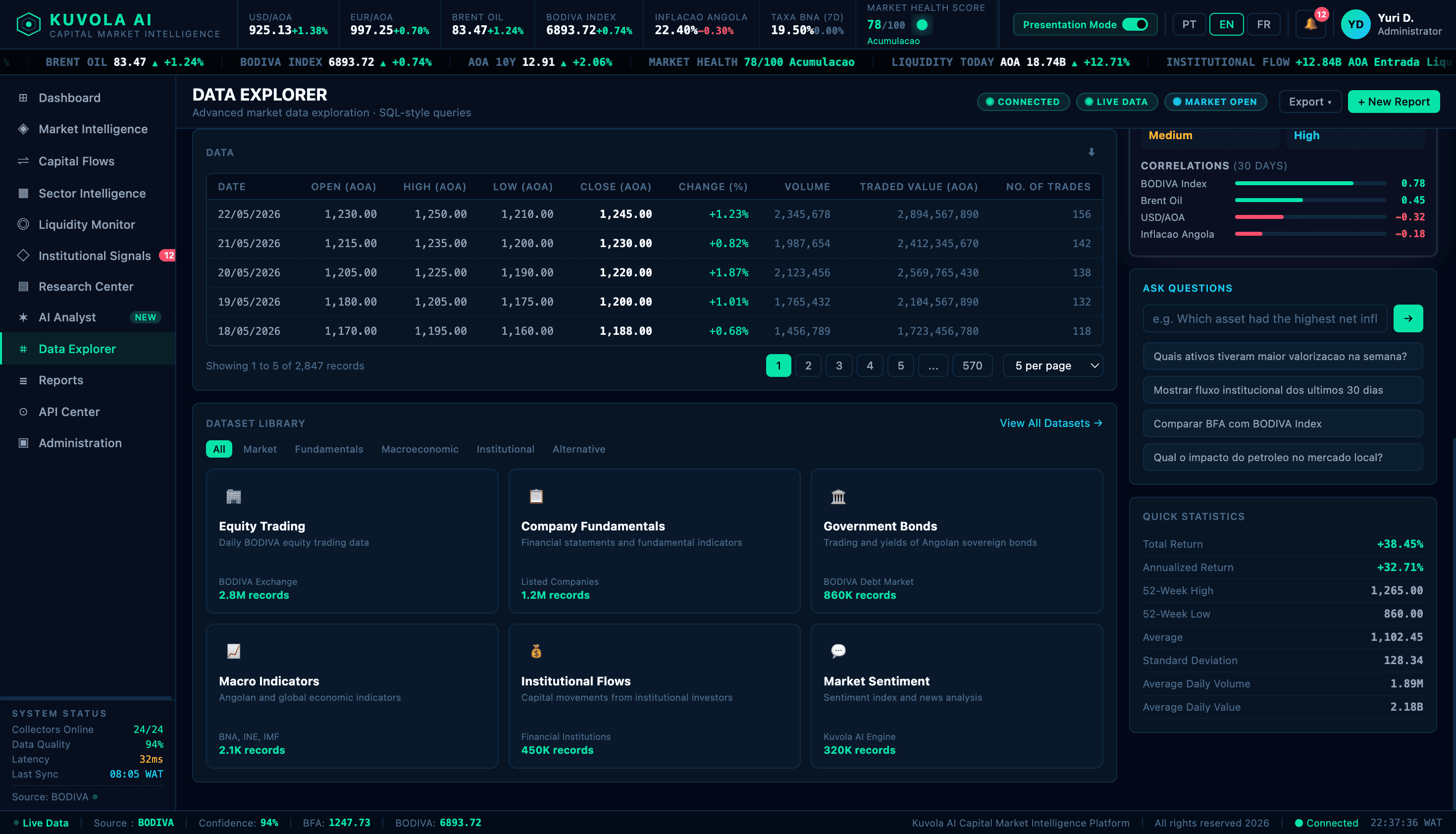1456x834 pixels.
Task: Select the Fundamentals dataset tab
Action: (329, 449)
